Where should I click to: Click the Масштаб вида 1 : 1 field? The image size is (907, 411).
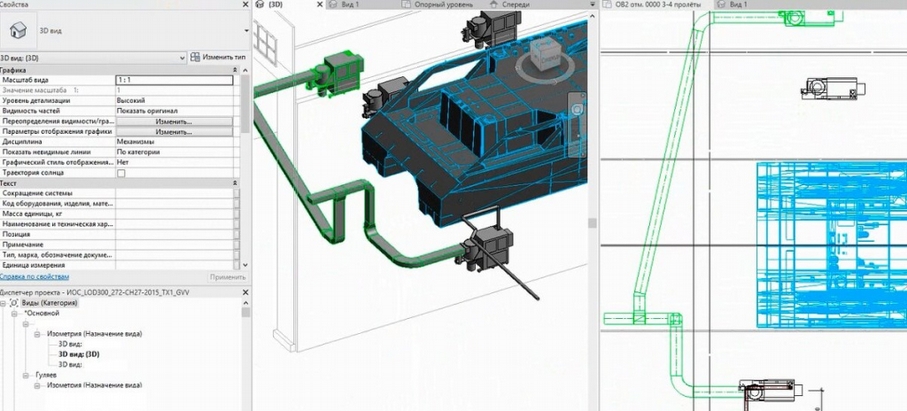tap(174, 80)
